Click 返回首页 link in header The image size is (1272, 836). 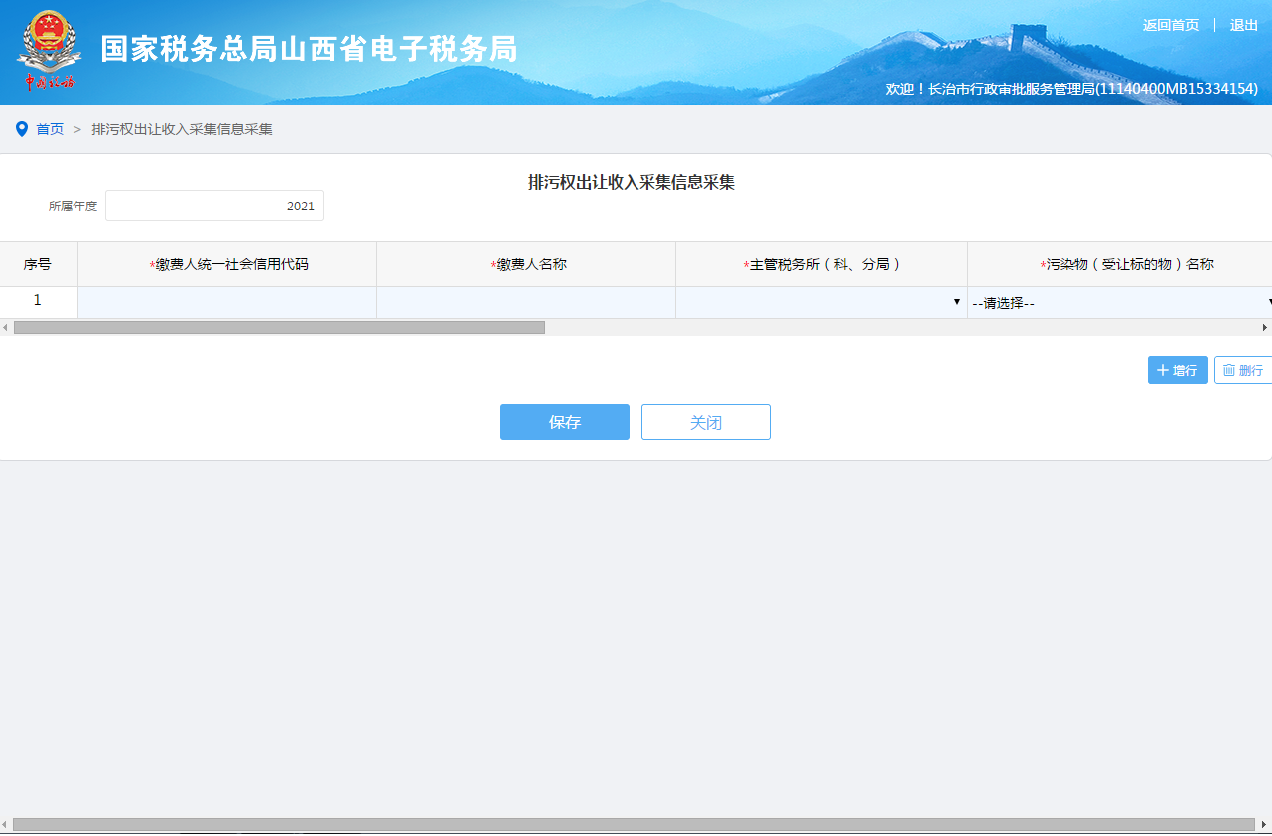click(1171, 25)
